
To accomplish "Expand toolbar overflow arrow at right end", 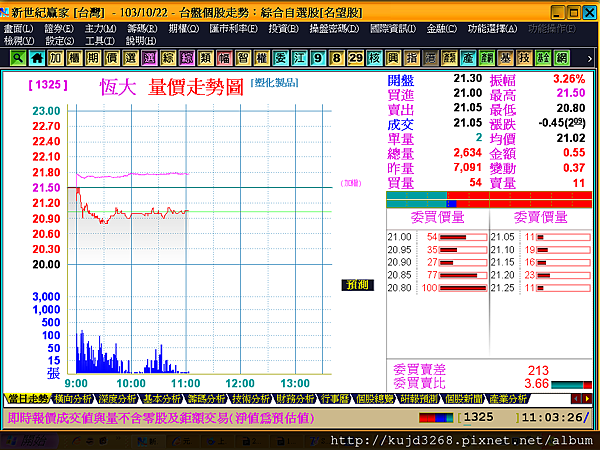I will click(589, 59).
